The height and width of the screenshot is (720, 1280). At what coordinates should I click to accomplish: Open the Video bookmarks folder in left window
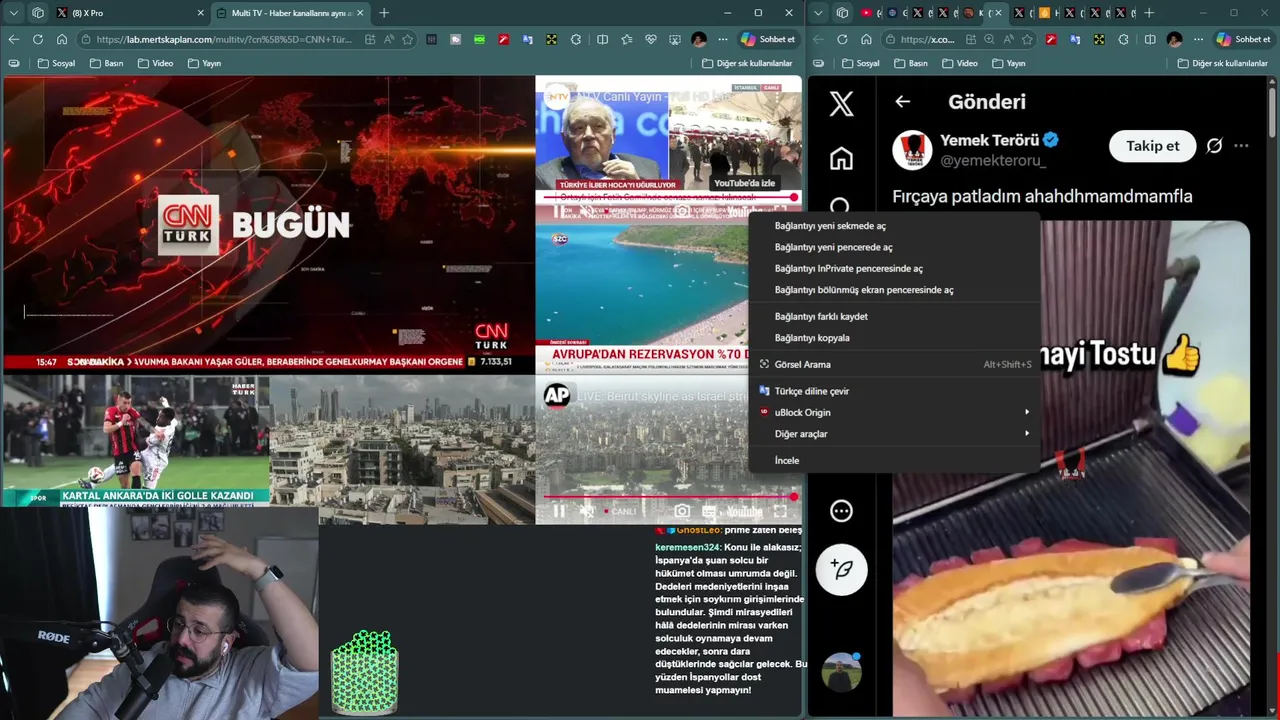(156, 63)
